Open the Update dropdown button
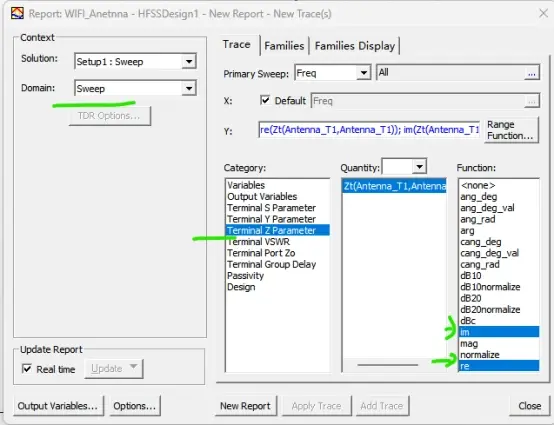 [114, 368]
